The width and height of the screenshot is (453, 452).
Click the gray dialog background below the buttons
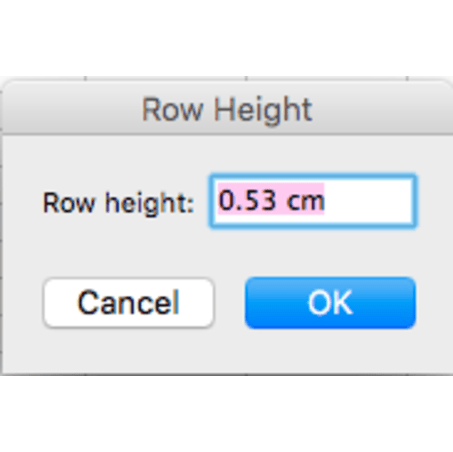[227, 352]
